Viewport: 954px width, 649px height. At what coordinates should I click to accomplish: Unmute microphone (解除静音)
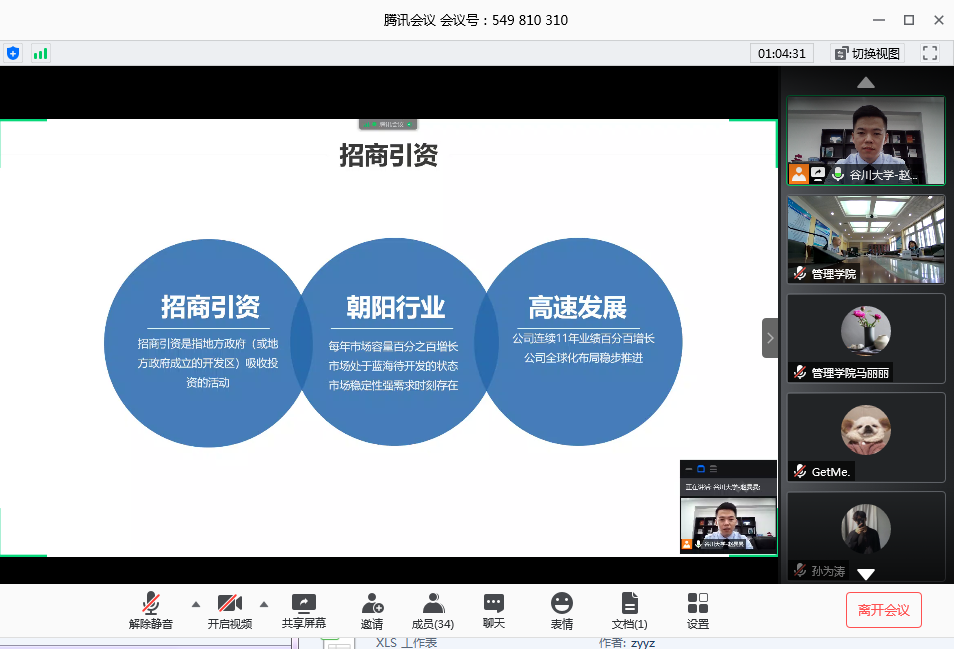pyautogui.click(x=151, y=609)
